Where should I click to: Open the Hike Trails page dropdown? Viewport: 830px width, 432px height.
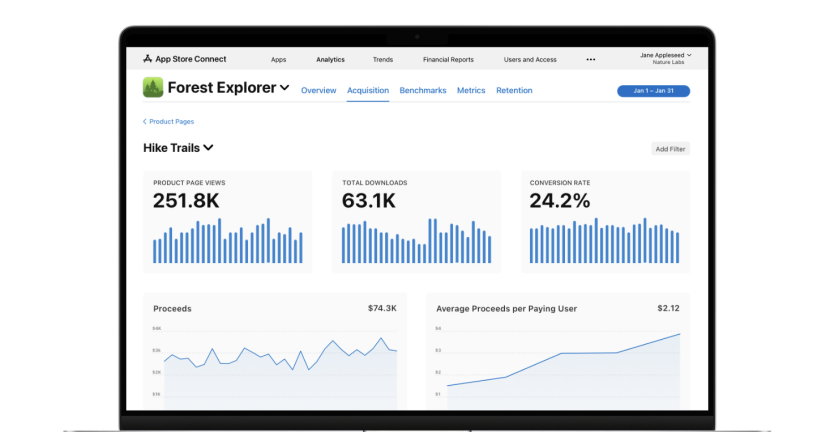coord(208,148)
